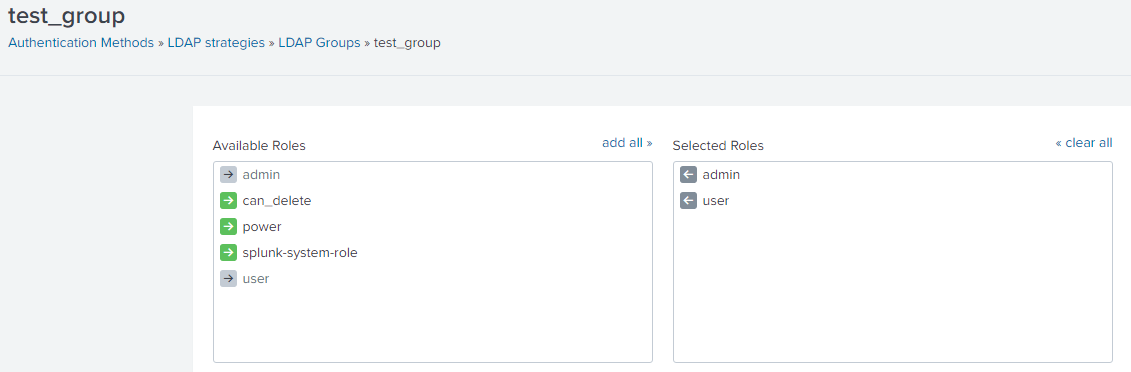Viewport: 1131px width, 372px height.
Task: Click the test_group text in the breadcrumb
Action: pyautogui.click(x=407, y=43)
